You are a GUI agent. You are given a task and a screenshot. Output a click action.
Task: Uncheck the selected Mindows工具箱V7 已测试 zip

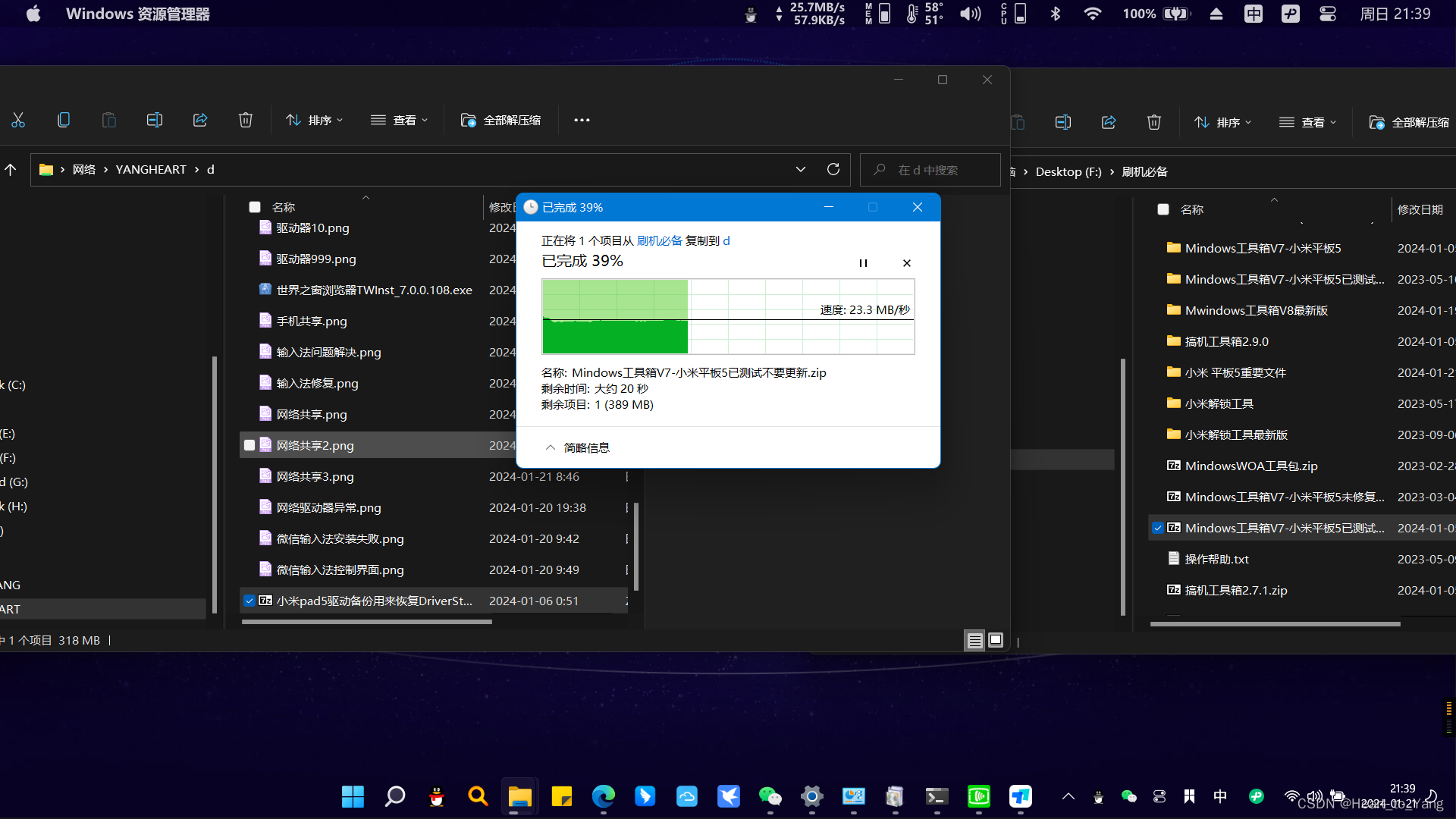1158,528
